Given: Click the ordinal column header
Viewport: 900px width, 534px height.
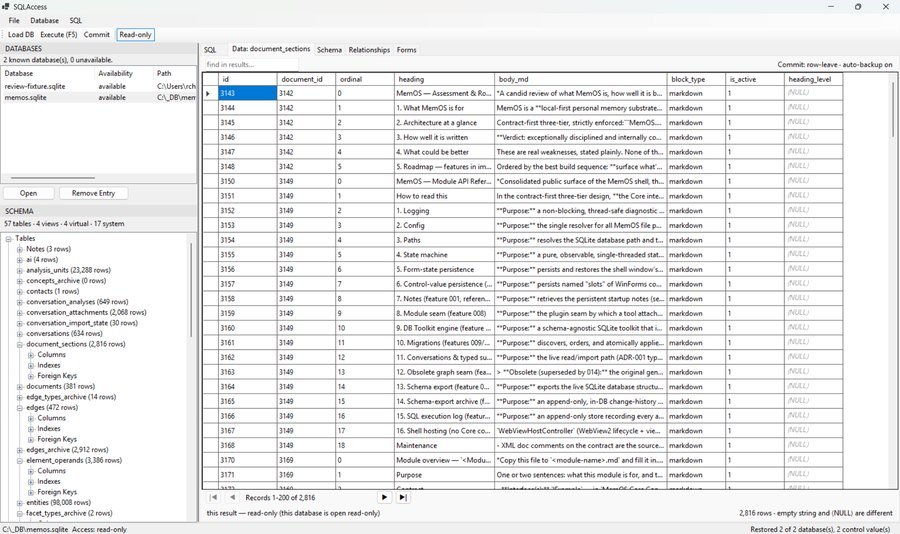Looking at the screenshot, I should [x=364, y=79].
